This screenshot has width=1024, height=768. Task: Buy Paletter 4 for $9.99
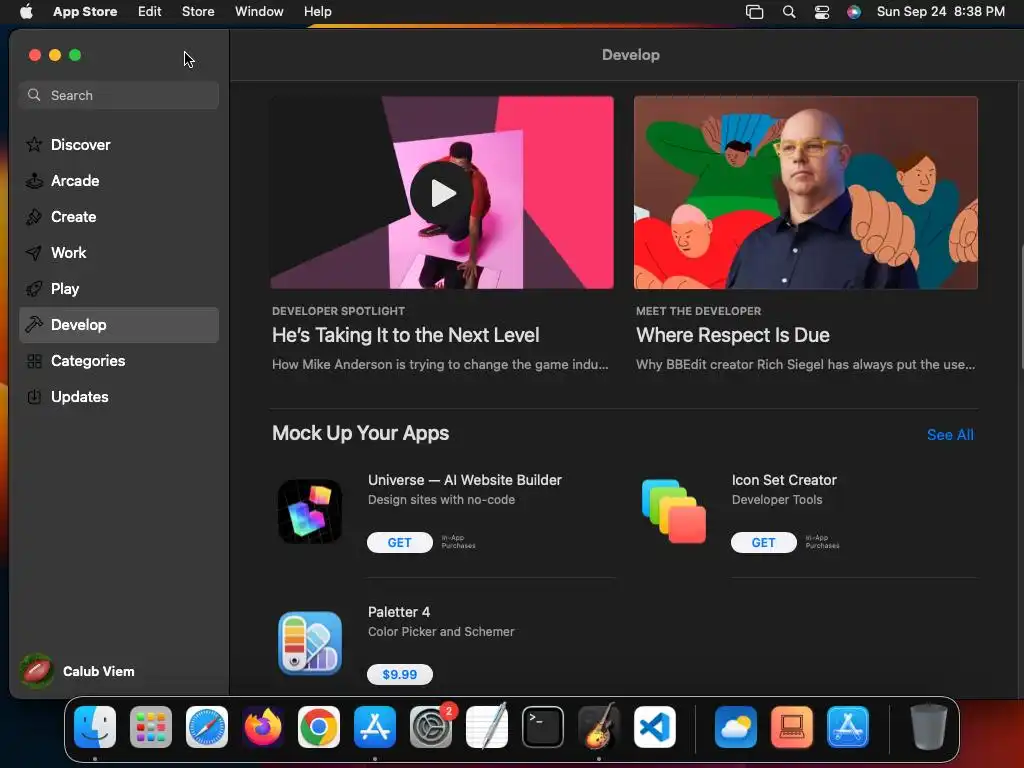pos(400,675)
